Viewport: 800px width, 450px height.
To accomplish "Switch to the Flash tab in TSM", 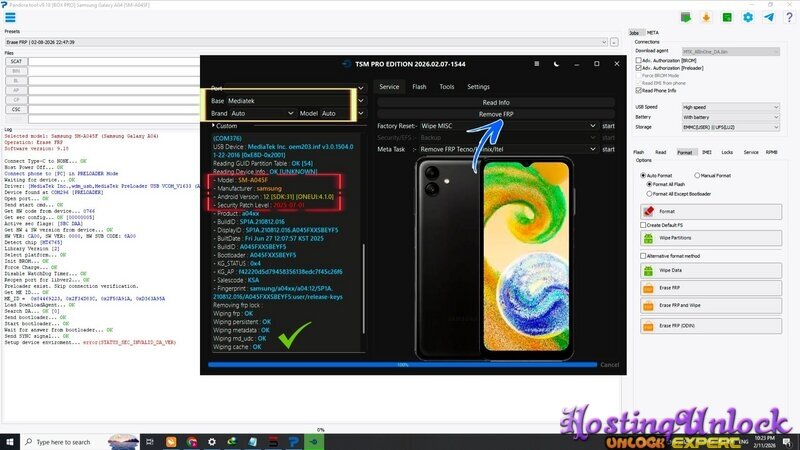I will click(419, 87).
